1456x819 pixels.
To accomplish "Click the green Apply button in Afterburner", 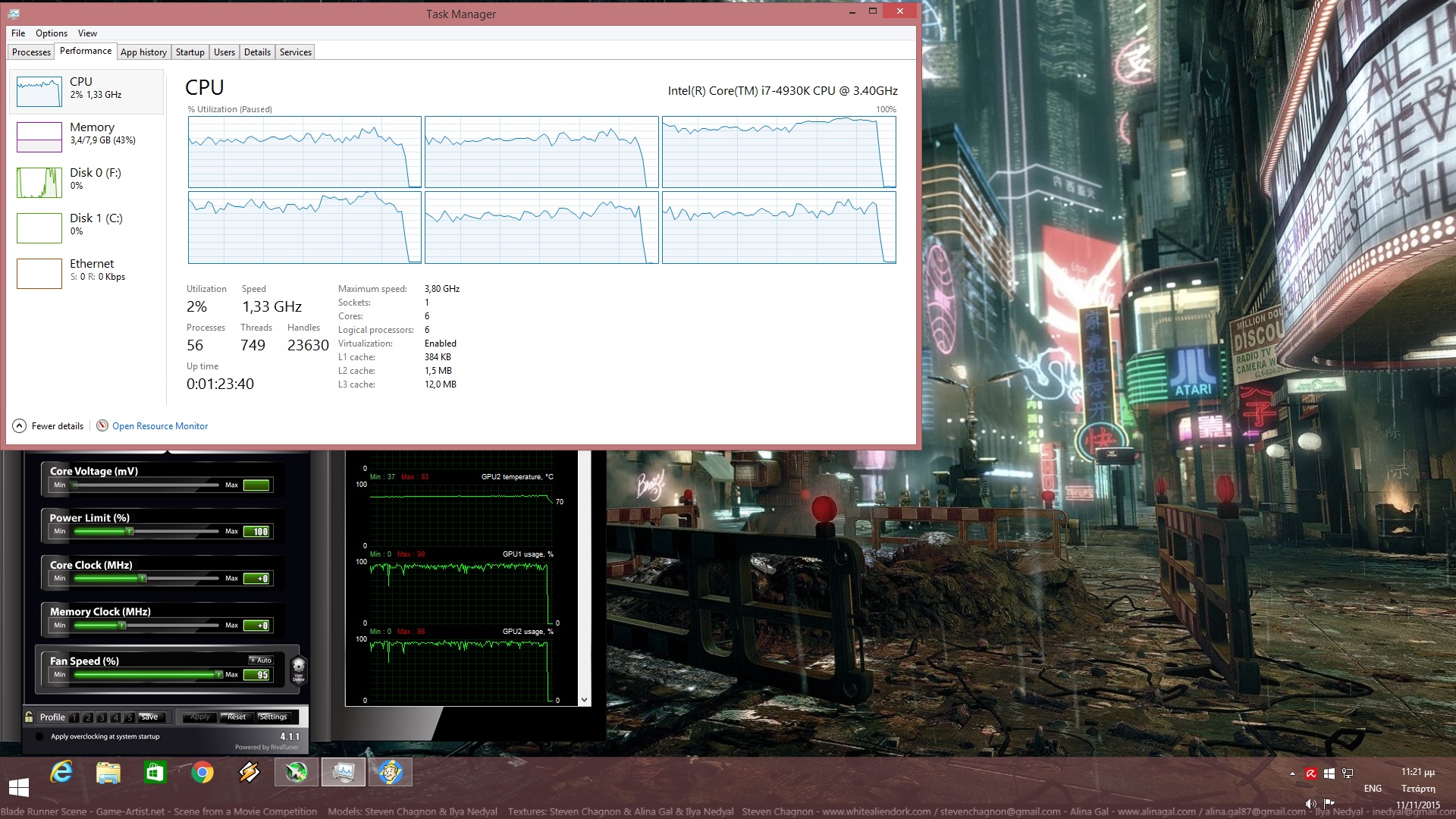I will (198, 717).
